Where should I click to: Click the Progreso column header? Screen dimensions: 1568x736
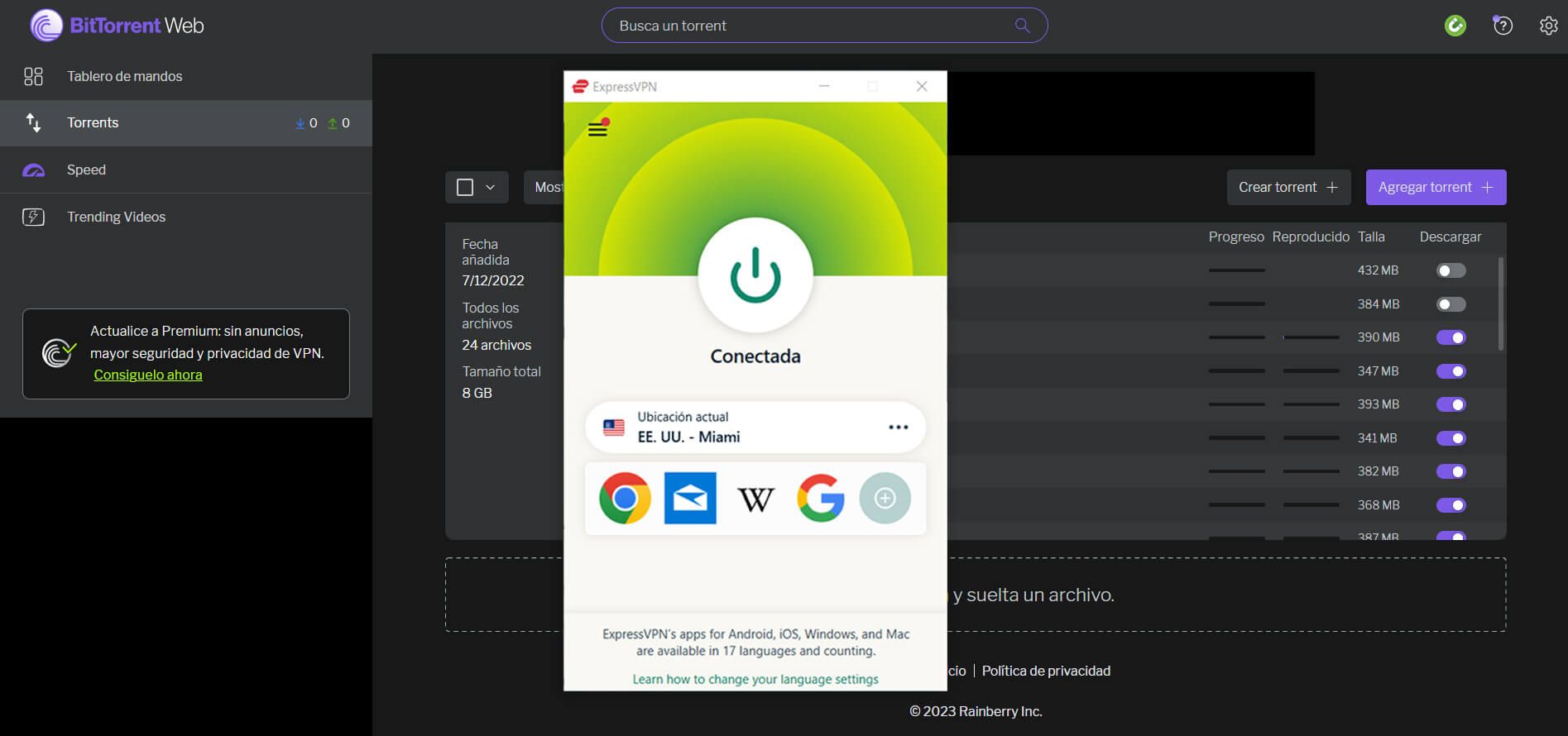pos(1236,237)
